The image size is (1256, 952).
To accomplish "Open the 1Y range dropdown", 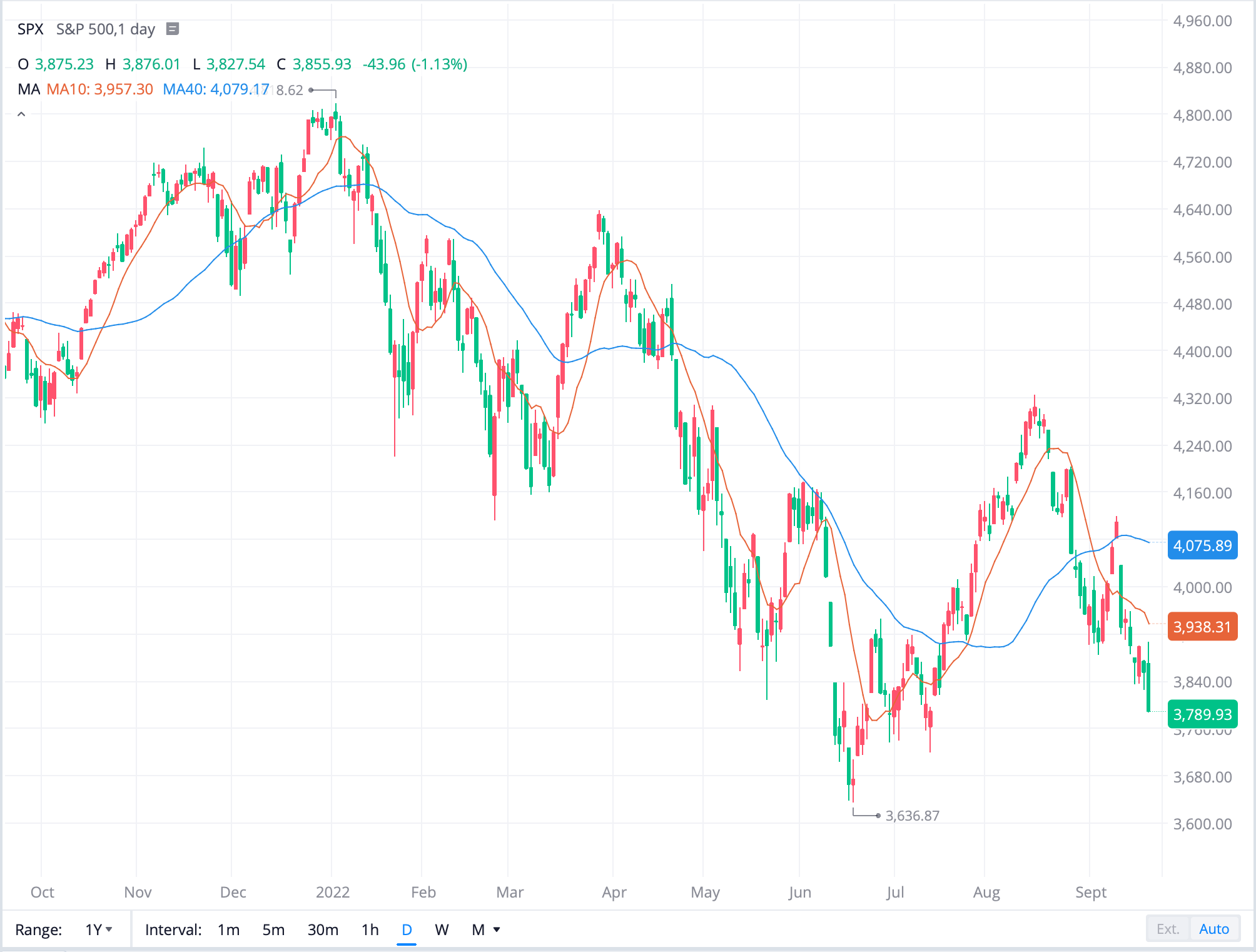I will (99, 929).
